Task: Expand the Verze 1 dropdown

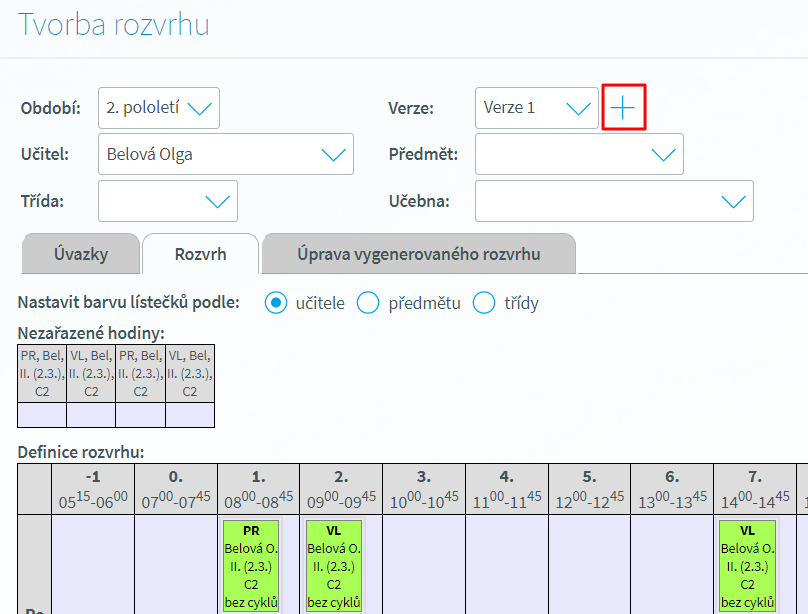Action: [536, 108]
